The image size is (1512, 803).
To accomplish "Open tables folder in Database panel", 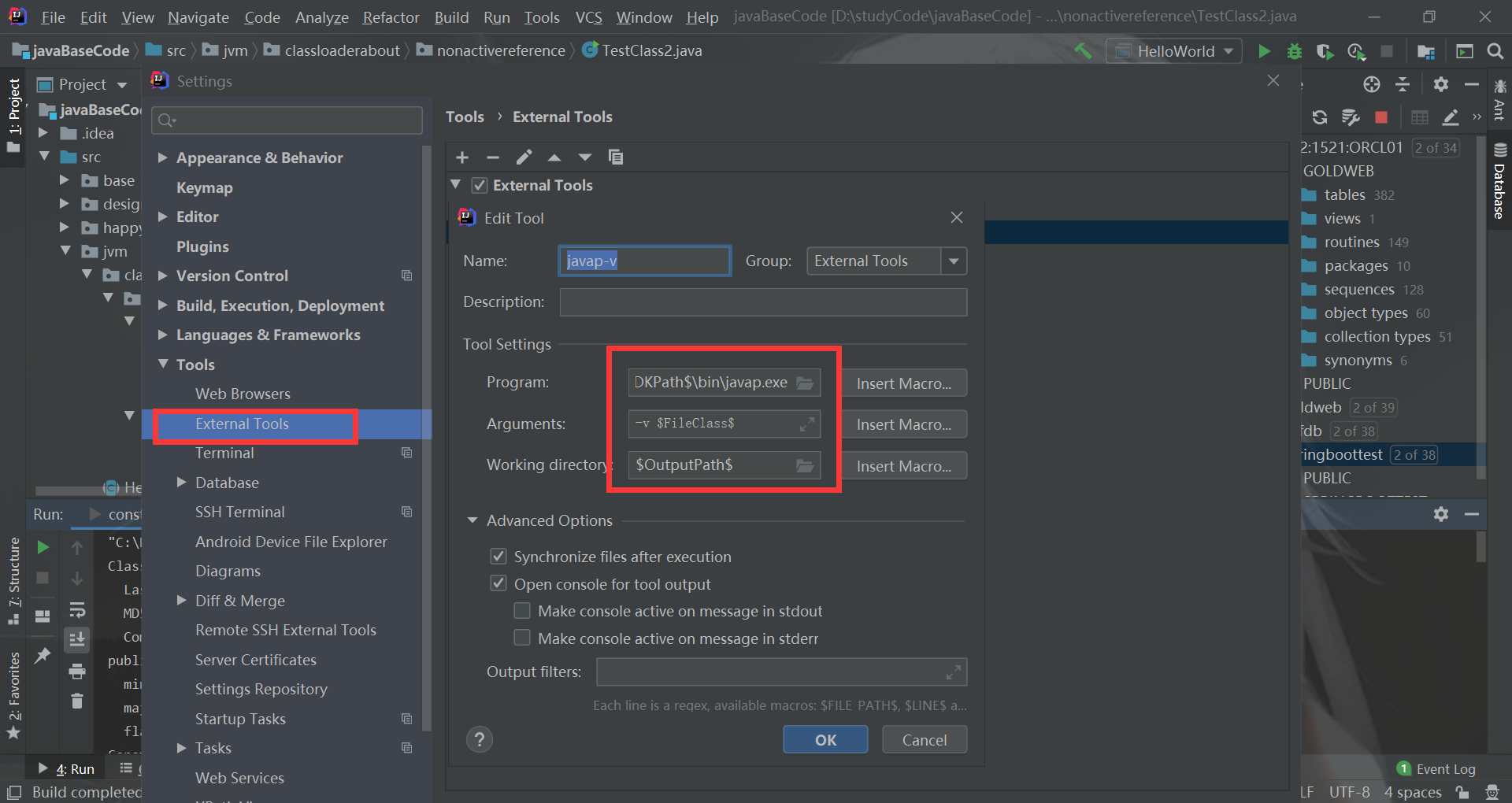I will tap(1344, 194).
